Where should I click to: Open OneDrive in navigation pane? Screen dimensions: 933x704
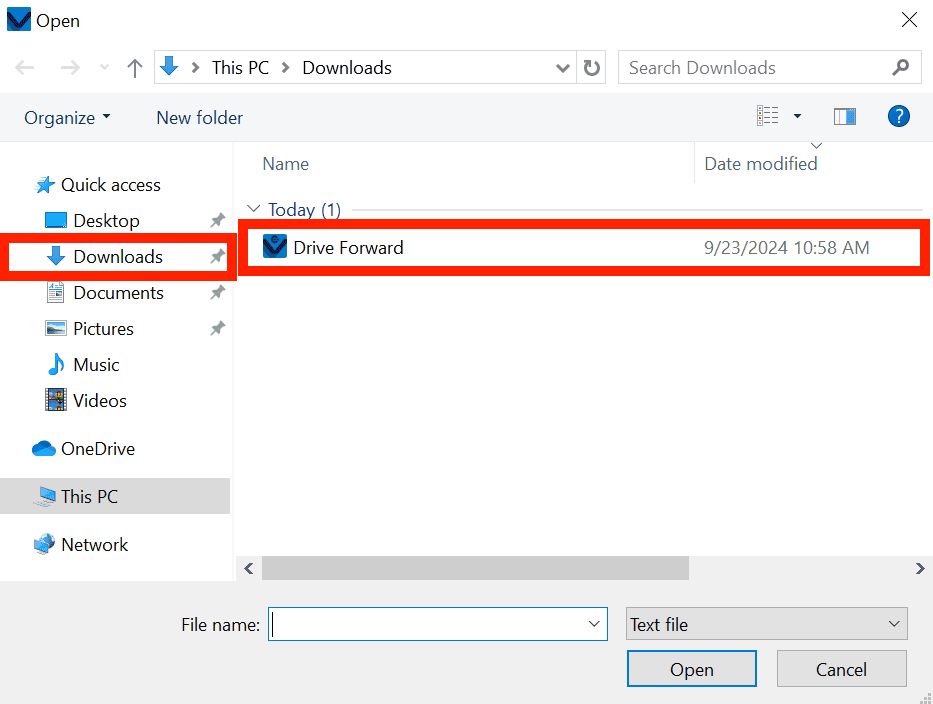[97, 449]
